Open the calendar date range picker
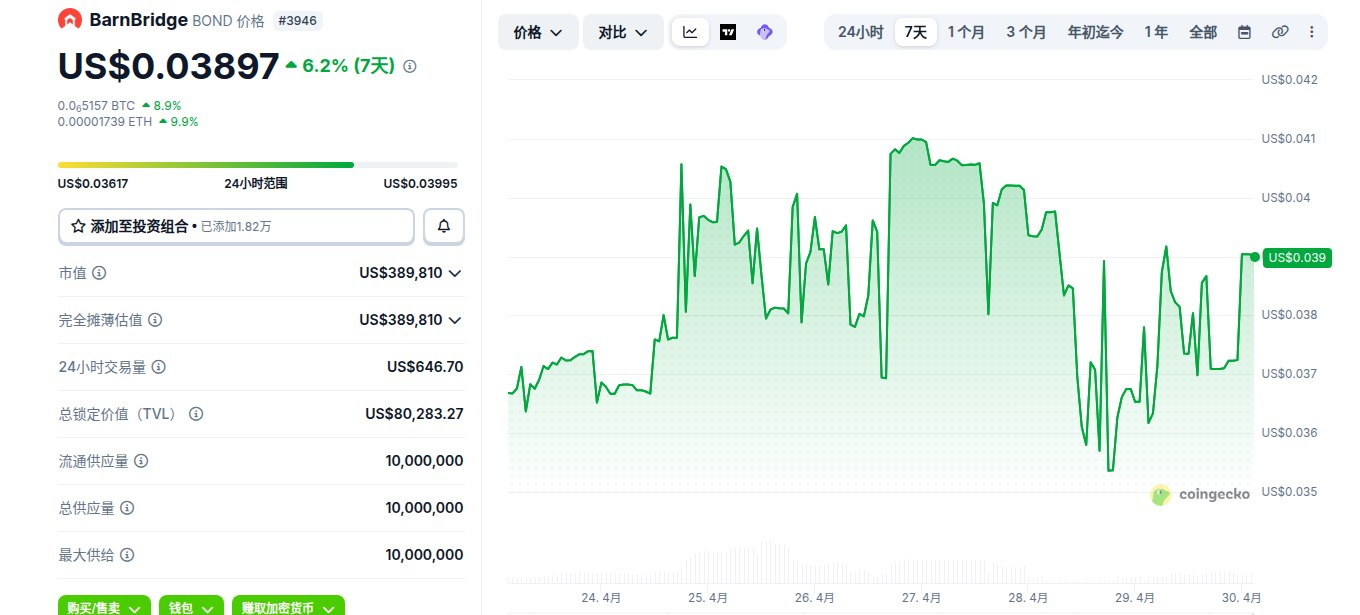Screen dimensions: 1360x615 pyautogui.click(x=1244, y=32)
